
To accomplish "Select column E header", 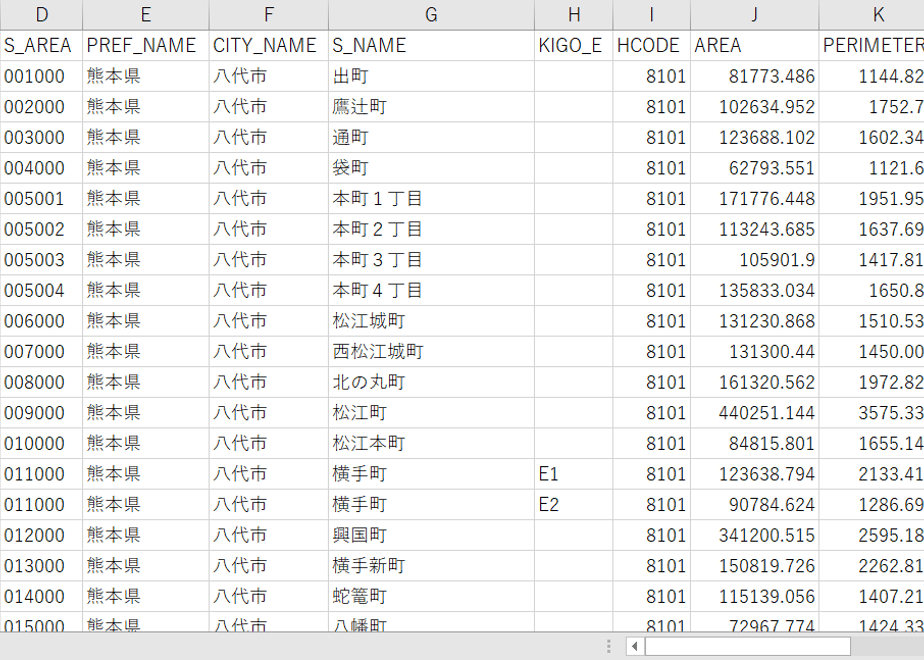I will [x=146, y=15].
